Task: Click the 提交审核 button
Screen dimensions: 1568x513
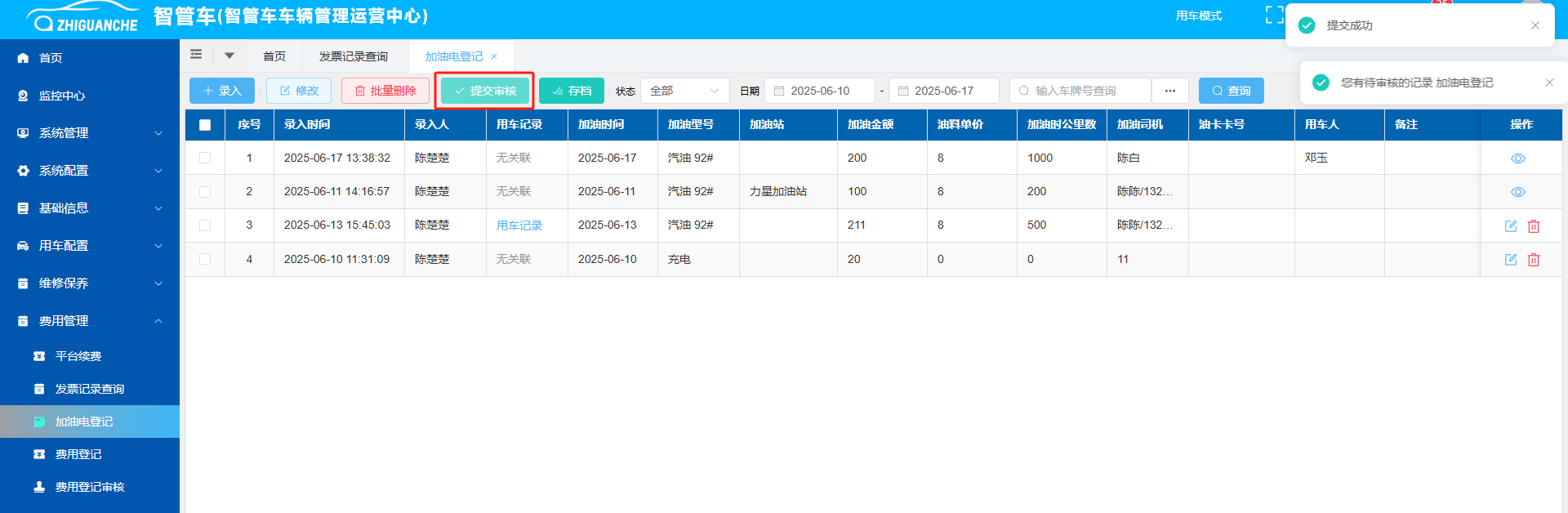Action: pyautogui.click(x=485, y=91)
